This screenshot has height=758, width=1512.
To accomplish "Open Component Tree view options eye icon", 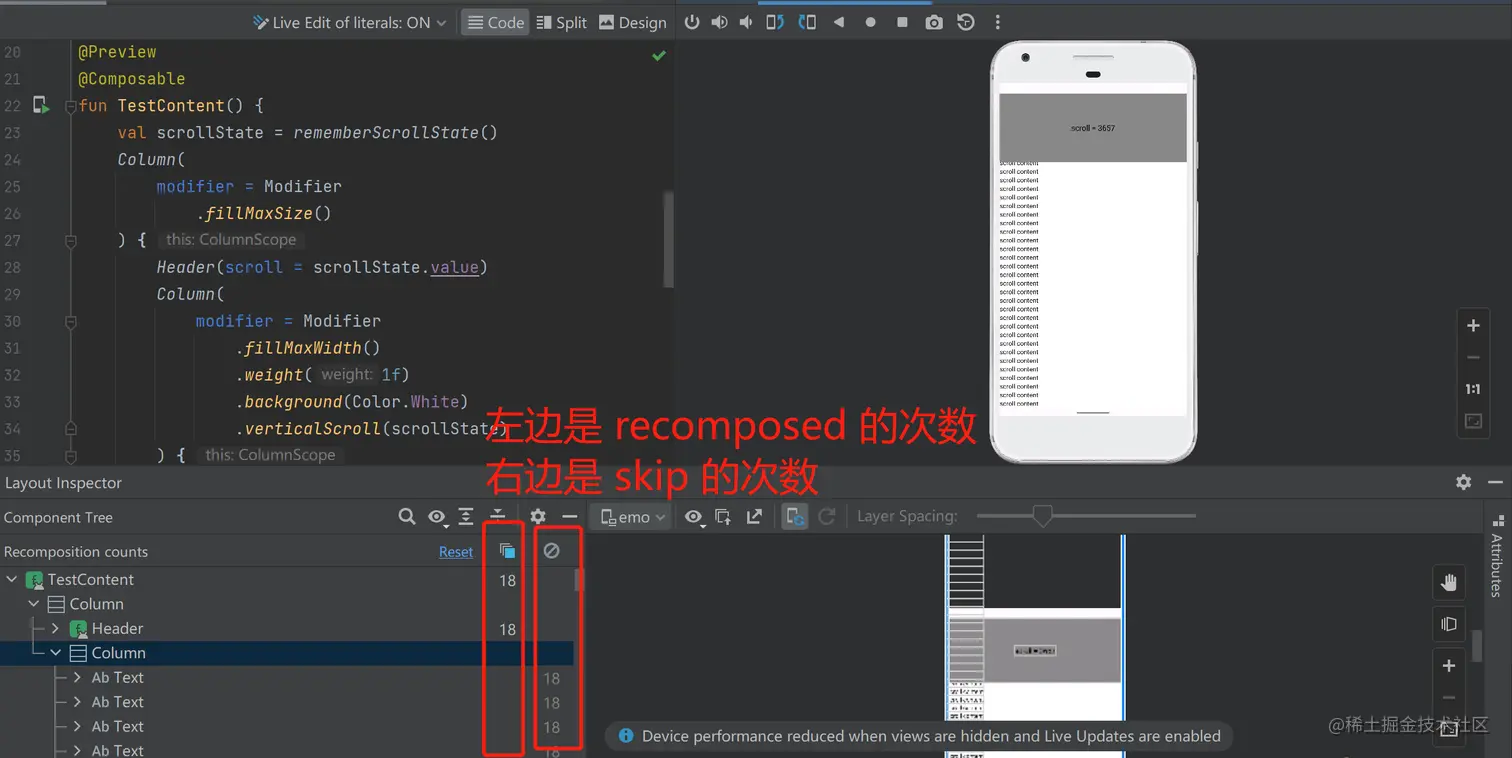I will coord(438,517).
